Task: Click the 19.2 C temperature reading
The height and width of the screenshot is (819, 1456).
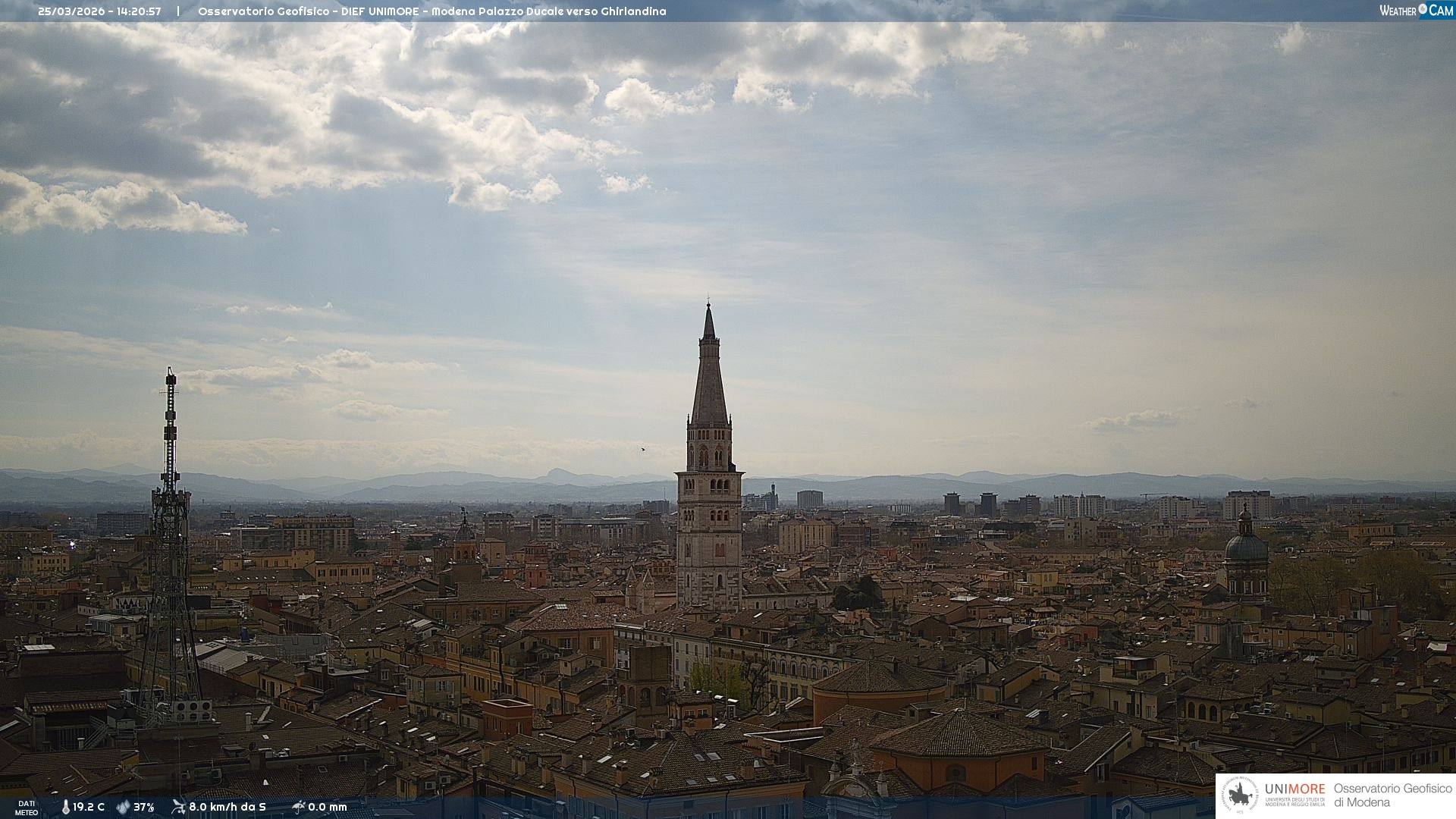Action: click(89, 808)
